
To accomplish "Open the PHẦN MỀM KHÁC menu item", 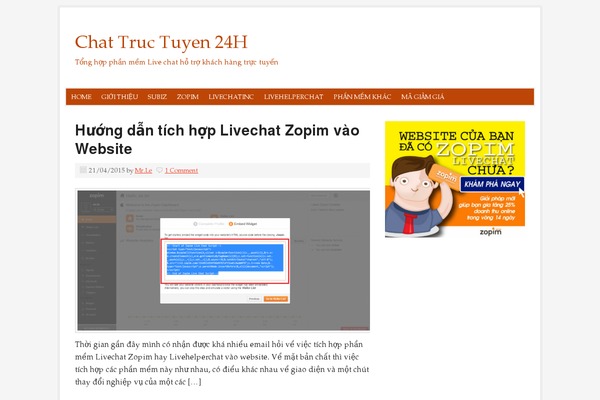I will 362,97.
